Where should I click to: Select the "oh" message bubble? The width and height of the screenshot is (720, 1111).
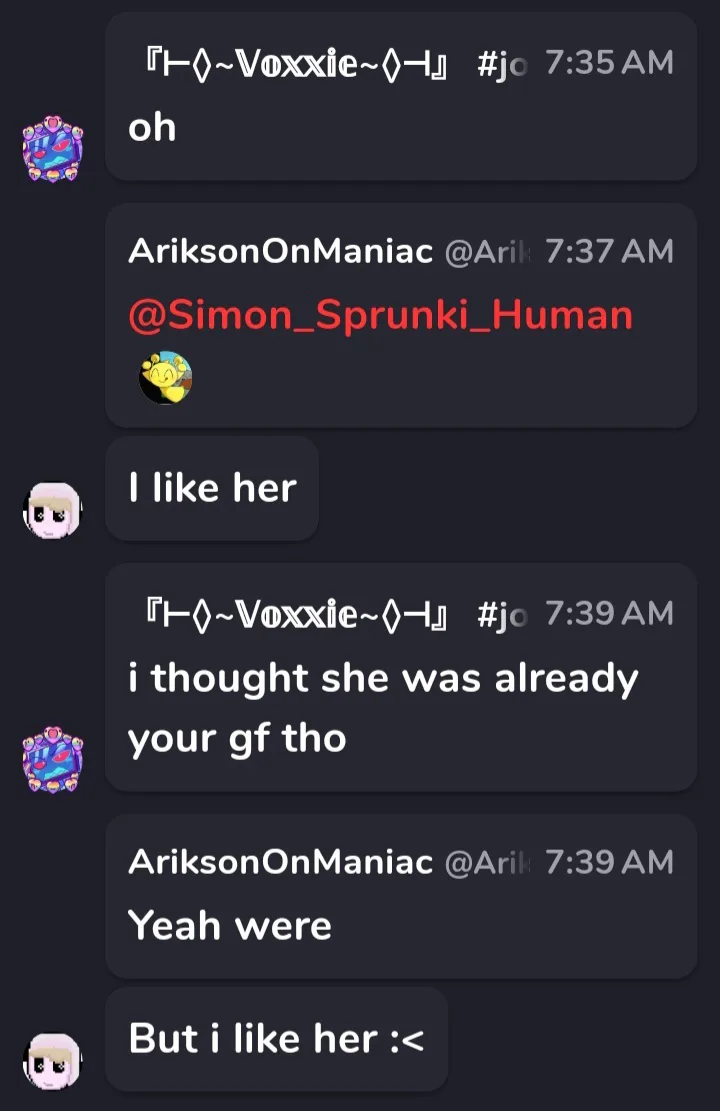(x=401, y=96)
